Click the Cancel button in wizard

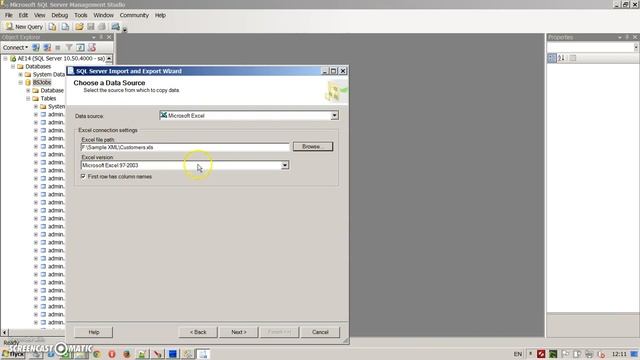[x=320, y=332]
